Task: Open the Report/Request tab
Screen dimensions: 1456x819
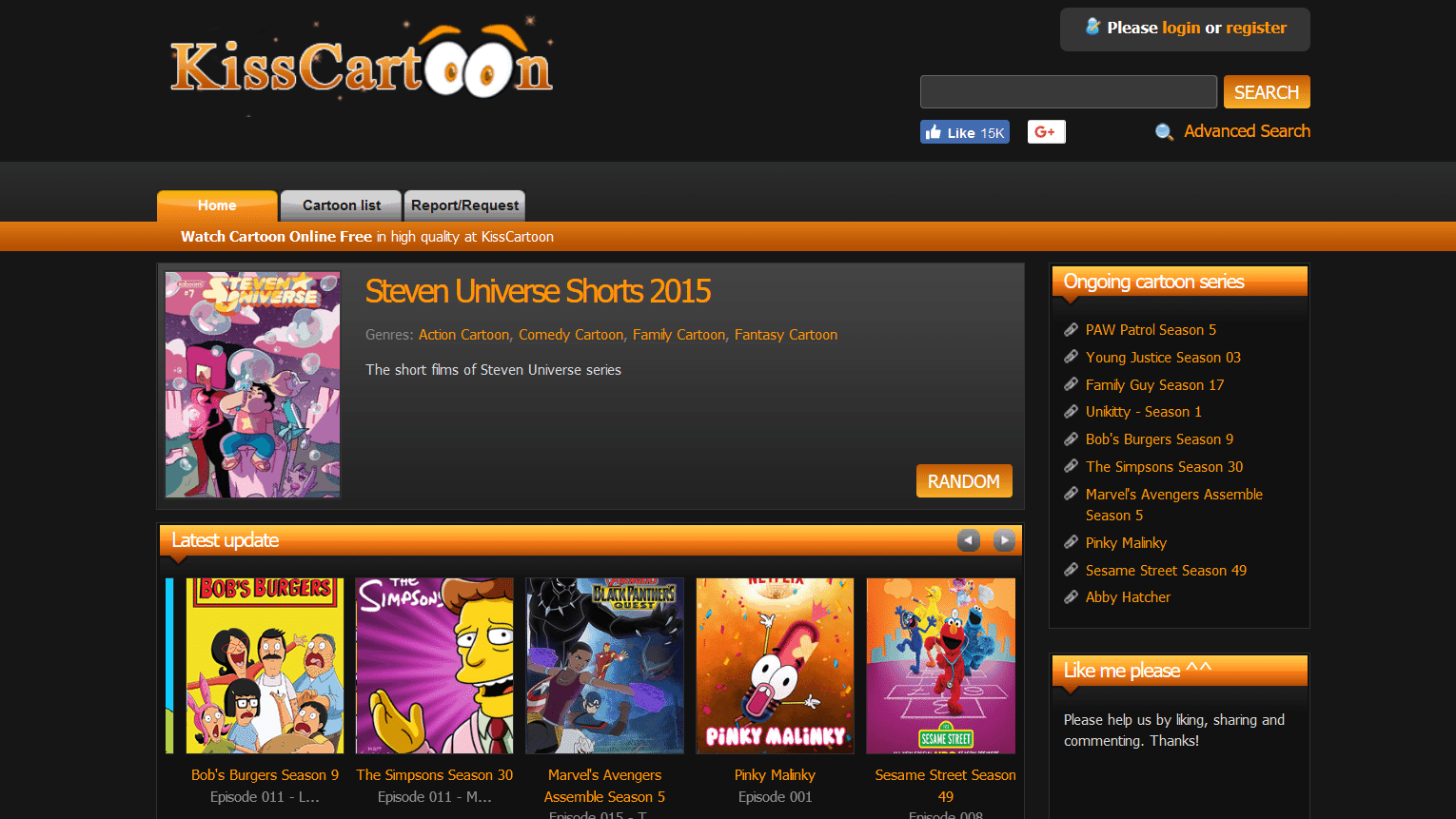Action: 464,205
